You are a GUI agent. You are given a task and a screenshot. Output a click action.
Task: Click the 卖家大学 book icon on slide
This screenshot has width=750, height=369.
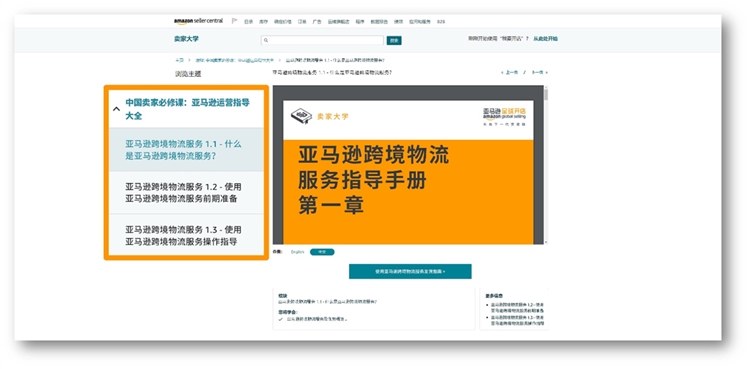301,116
